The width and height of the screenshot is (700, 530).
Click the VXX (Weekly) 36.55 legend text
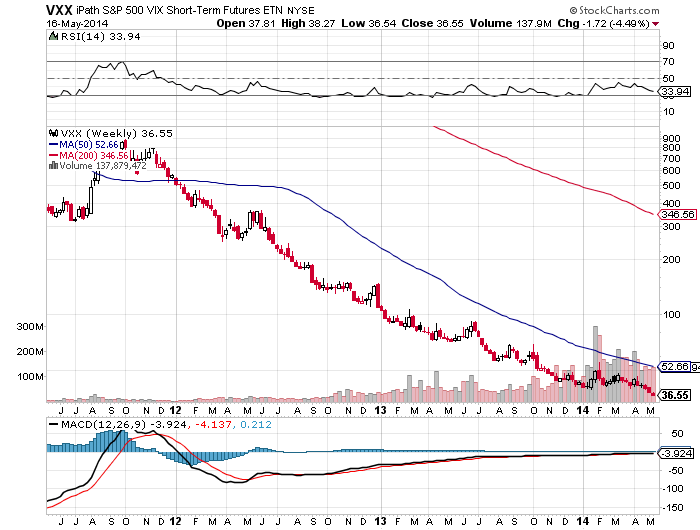tap(116, 133)
